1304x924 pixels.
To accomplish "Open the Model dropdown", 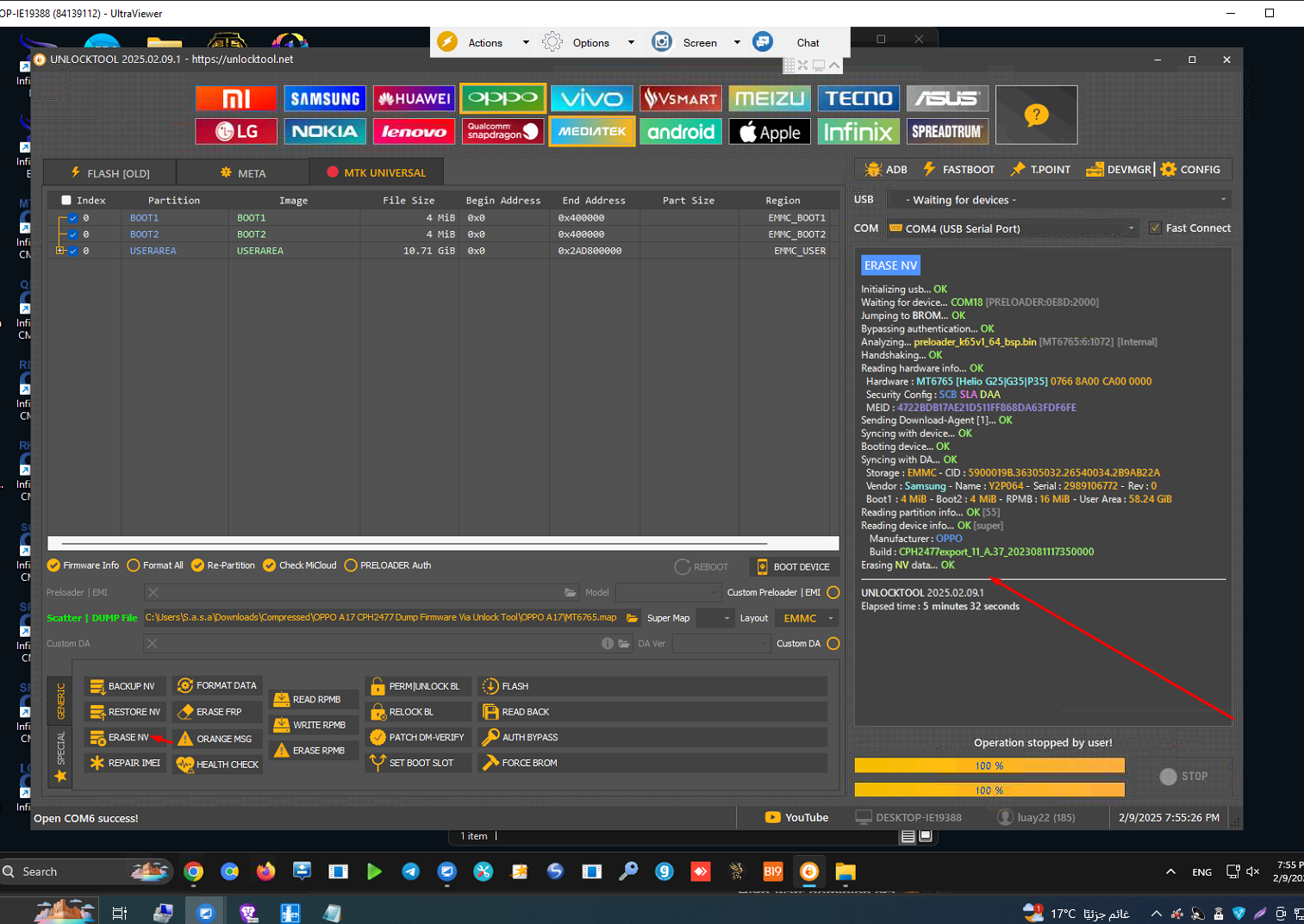I will 667,592.
